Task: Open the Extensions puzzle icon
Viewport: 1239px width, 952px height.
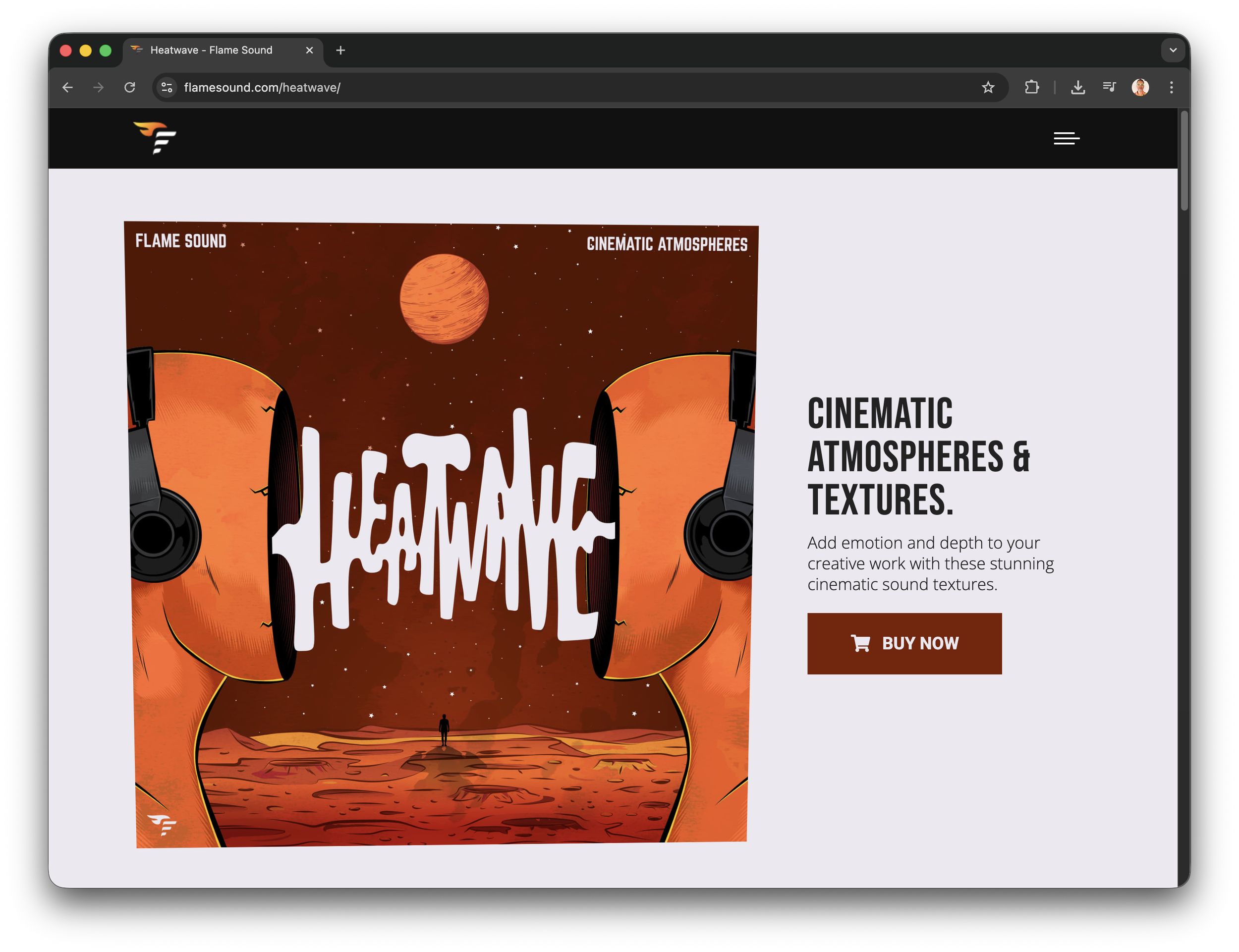Action: click(x=1032, y=87)
